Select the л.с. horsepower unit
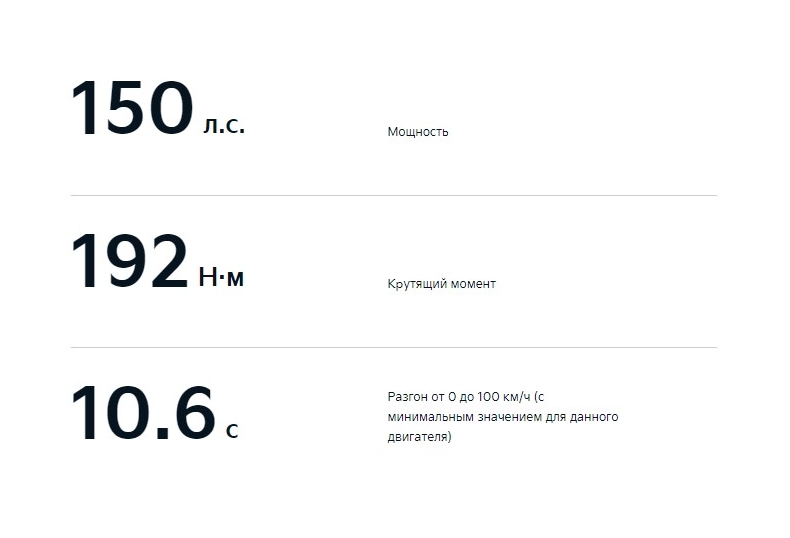This screenshot has height=538, width=790. [x=224, y=125]
